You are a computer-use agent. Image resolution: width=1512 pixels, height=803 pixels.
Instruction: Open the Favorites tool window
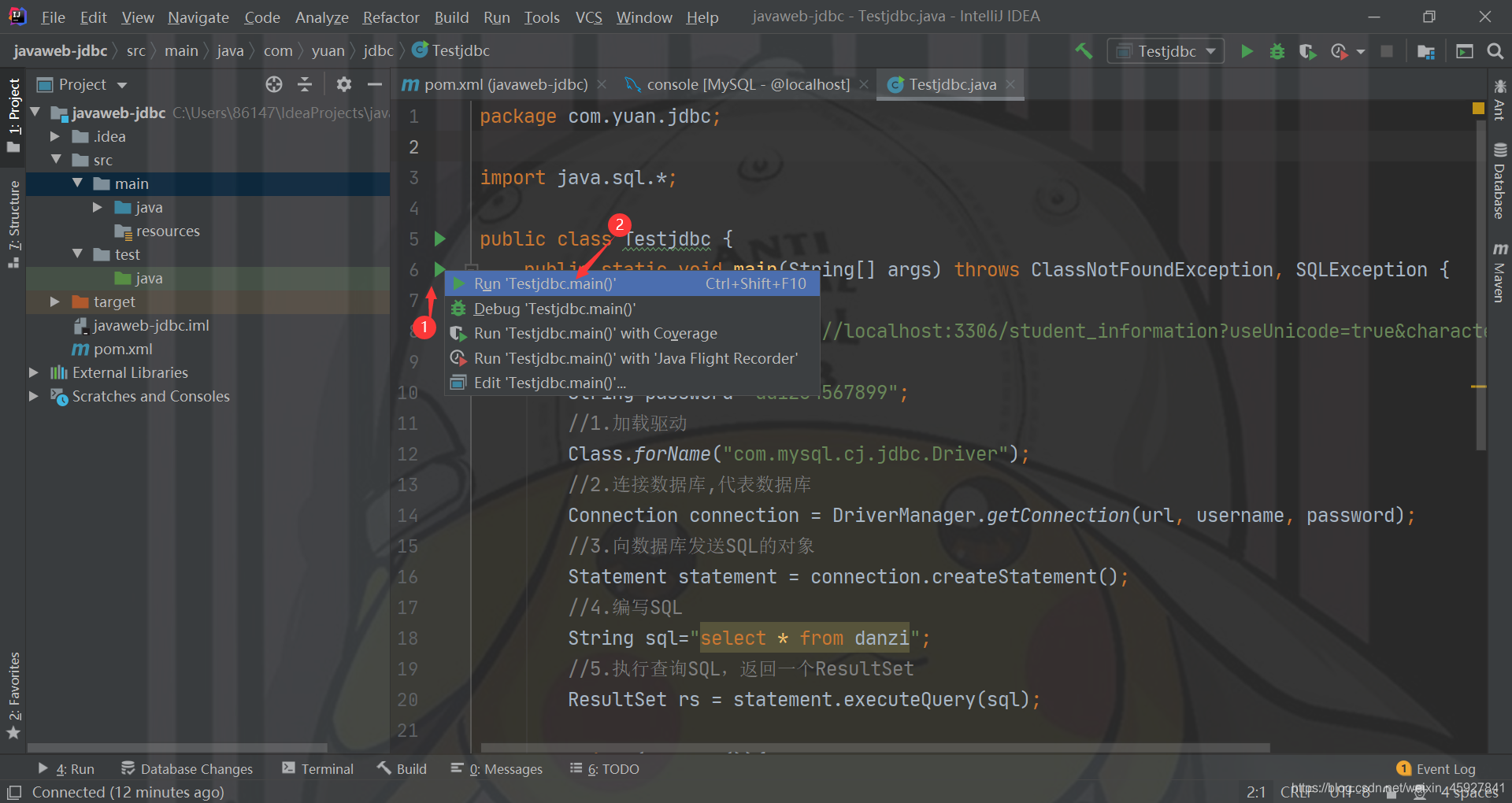[x=13, y=696]
